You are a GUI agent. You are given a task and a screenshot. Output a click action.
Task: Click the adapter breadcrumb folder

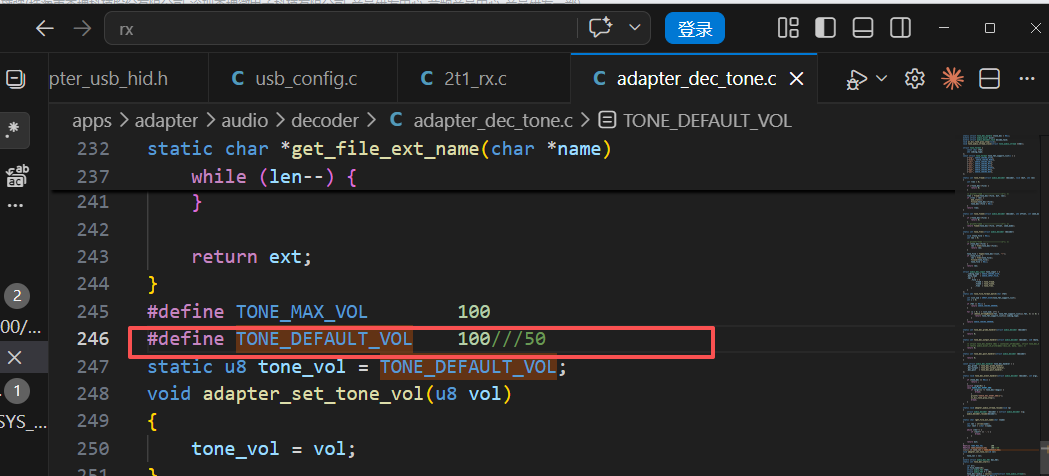(x=167, y=121)
